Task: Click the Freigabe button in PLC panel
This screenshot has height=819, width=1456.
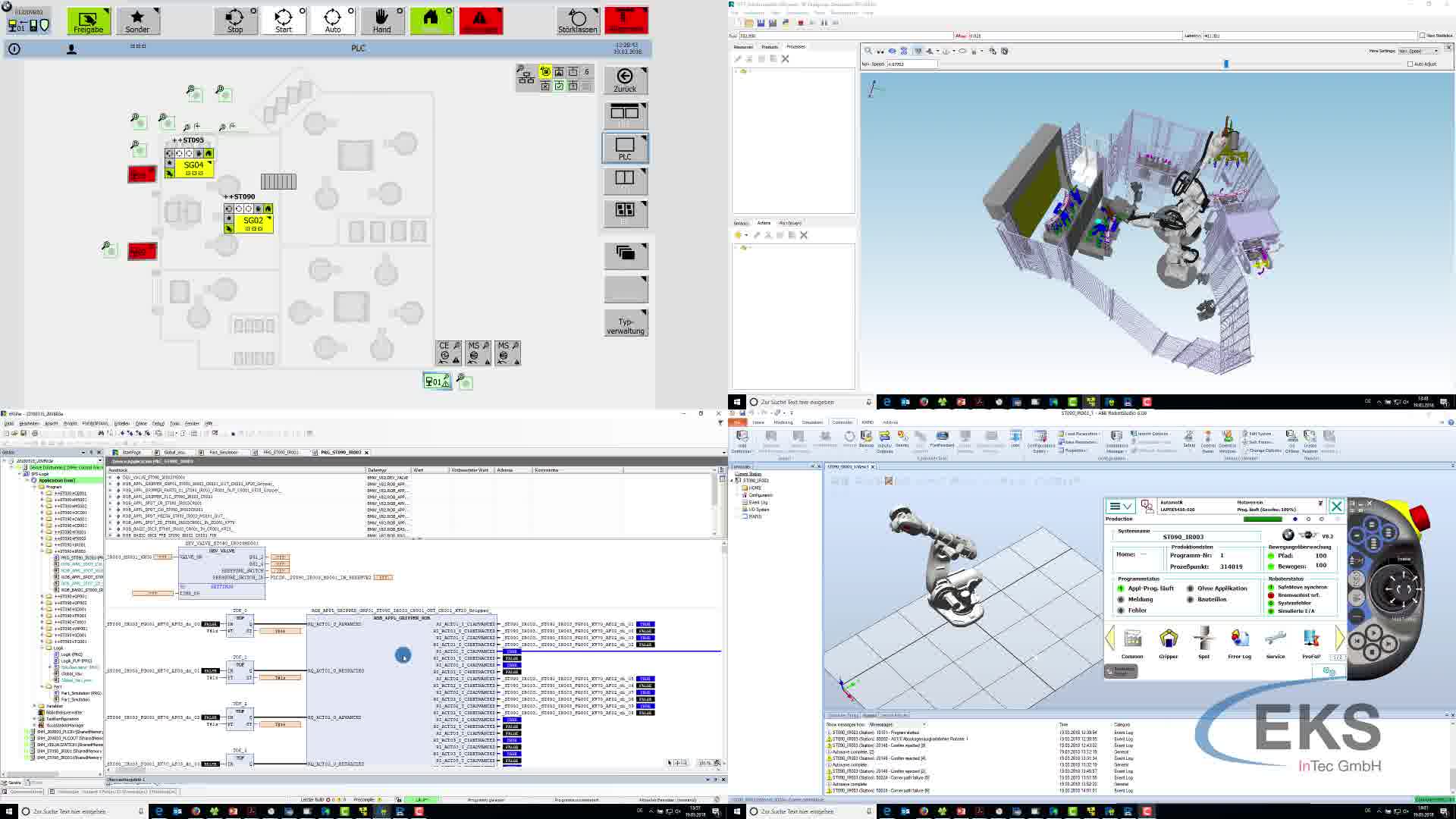Action: click(89, 20)
